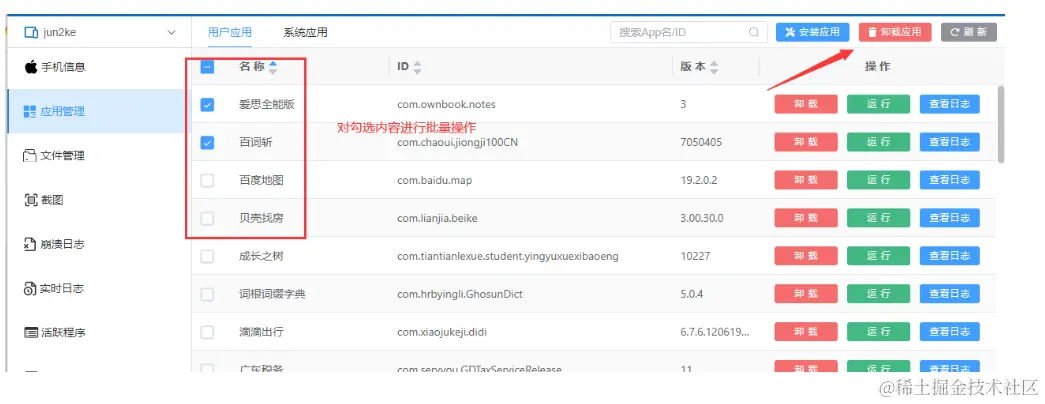The height and width of the screenshot is (404, 1045).
Task: Switch to the 系统应用 tab
Action: coord(305,32)
